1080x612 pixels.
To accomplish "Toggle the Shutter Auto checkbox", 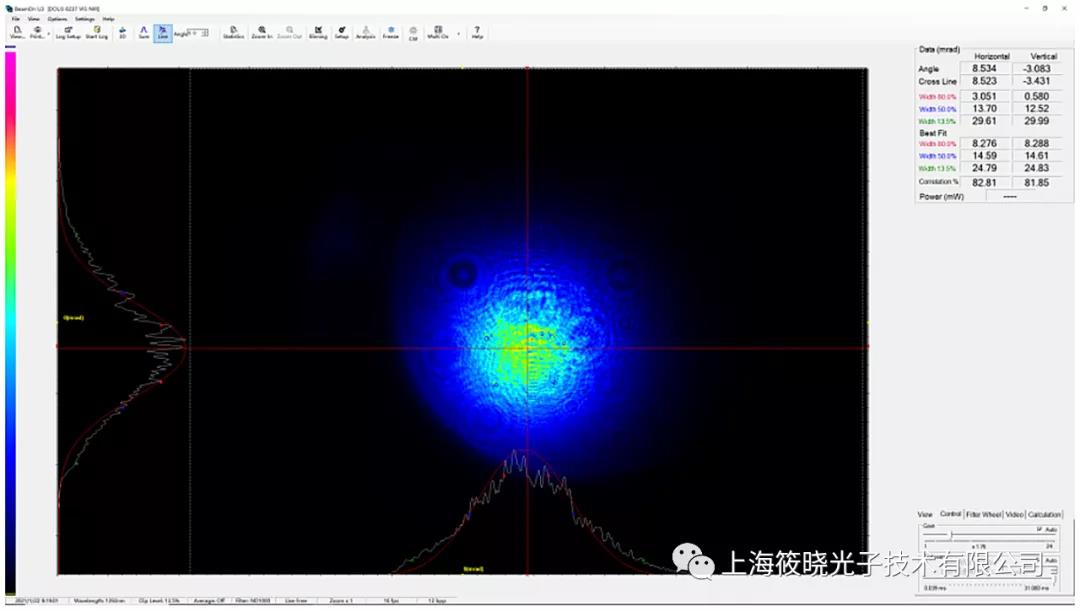I will coord(1040,560).
